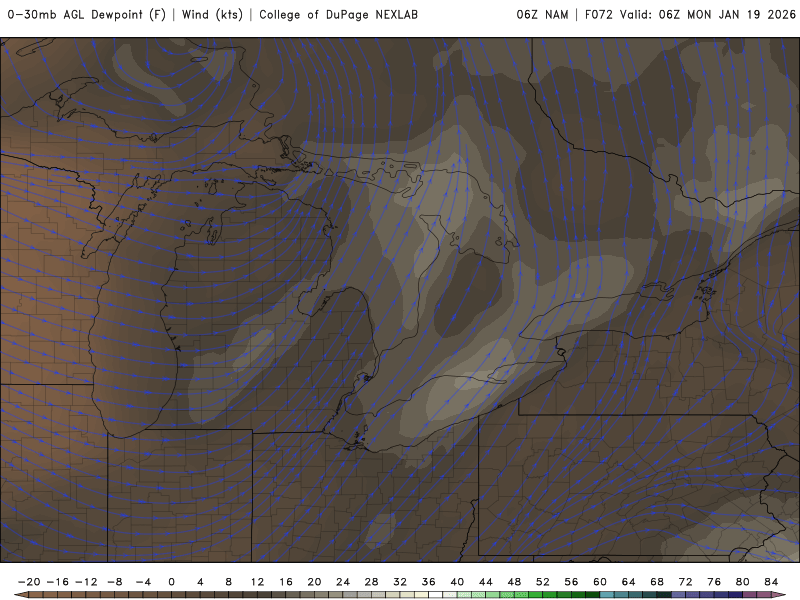Click the 60 legend value
Viewport: 800px width, 600px height.
[600, 582]
